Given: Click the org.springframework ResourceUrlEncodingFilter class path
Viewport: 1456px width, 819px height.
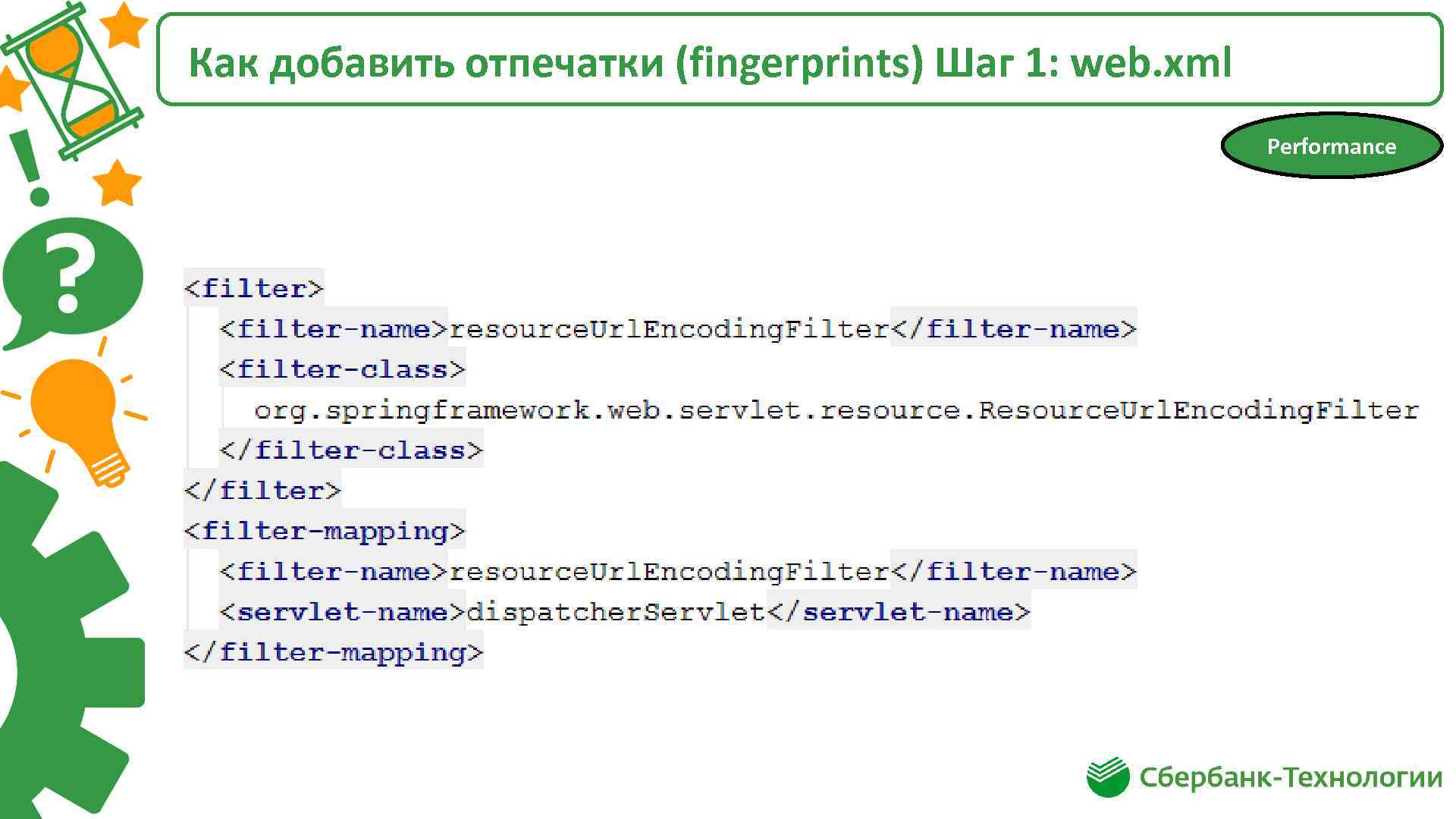Looking at the screenshot, I should (x=836, y=410).
